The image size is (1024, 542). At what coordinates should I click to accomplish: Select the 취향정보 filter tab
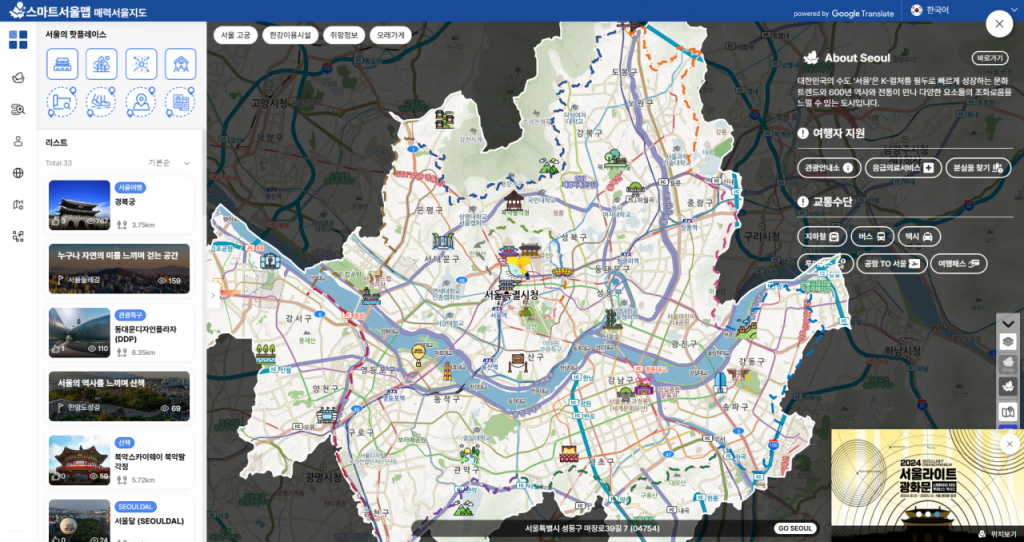click(x=342, y=35)
